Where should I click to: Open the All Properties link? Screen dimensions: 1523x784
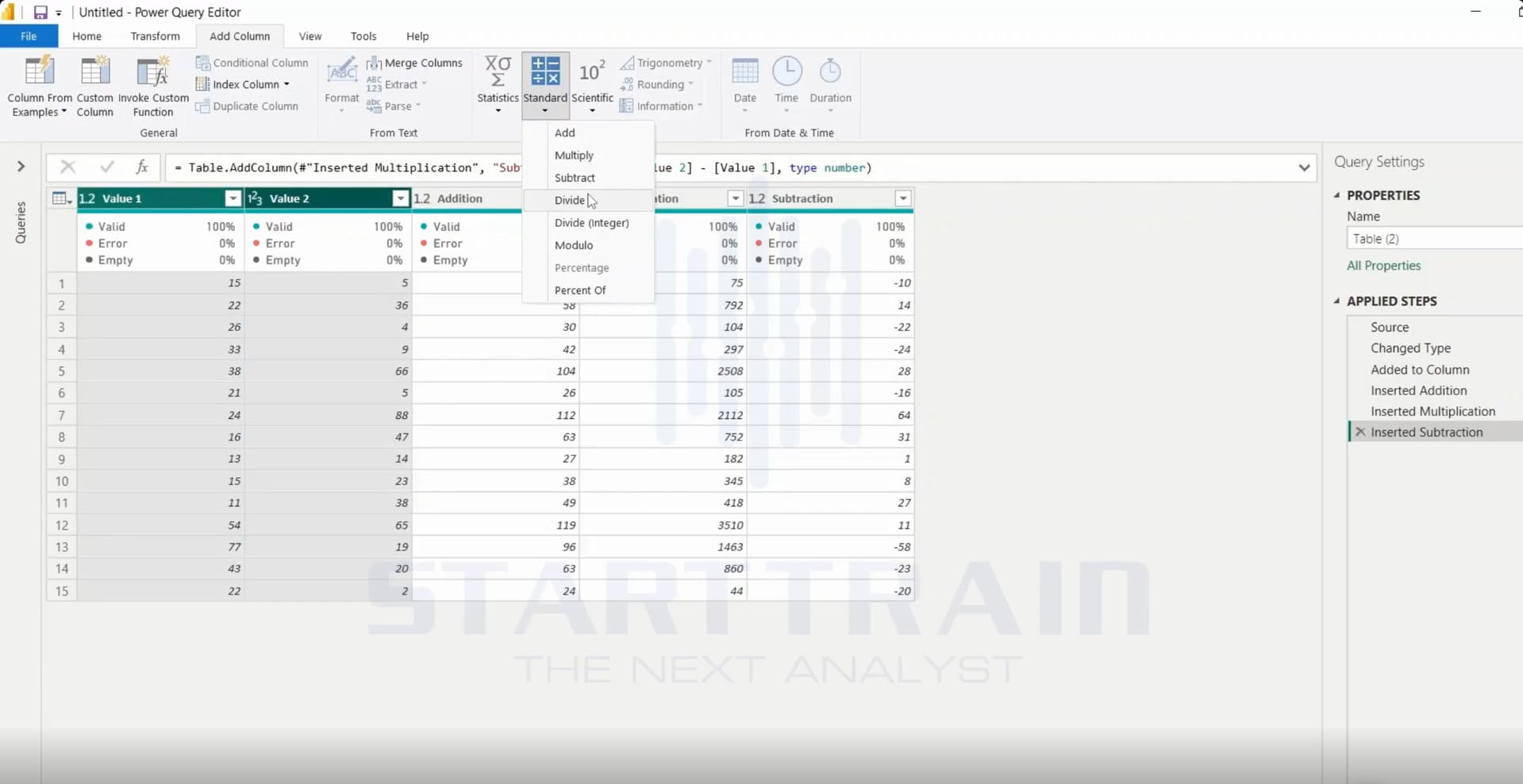point(1383,266)
